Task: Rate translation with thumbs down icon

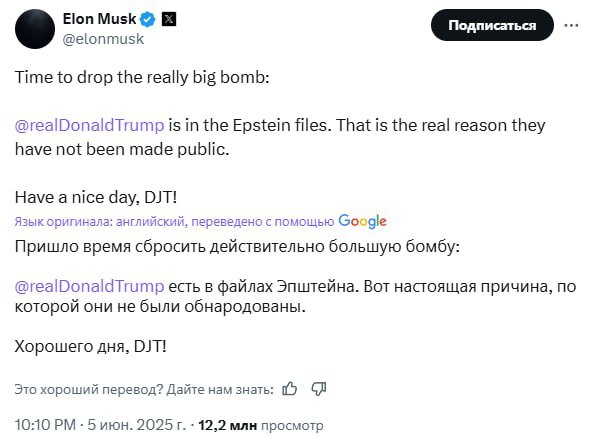Action: pyautogui.click(x=319, y=389)
